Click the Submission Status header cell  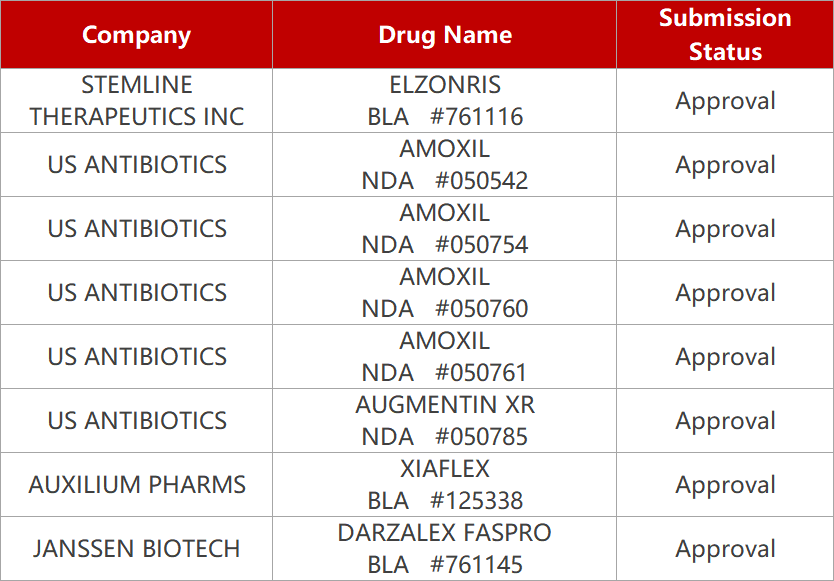tap(725, 35)
